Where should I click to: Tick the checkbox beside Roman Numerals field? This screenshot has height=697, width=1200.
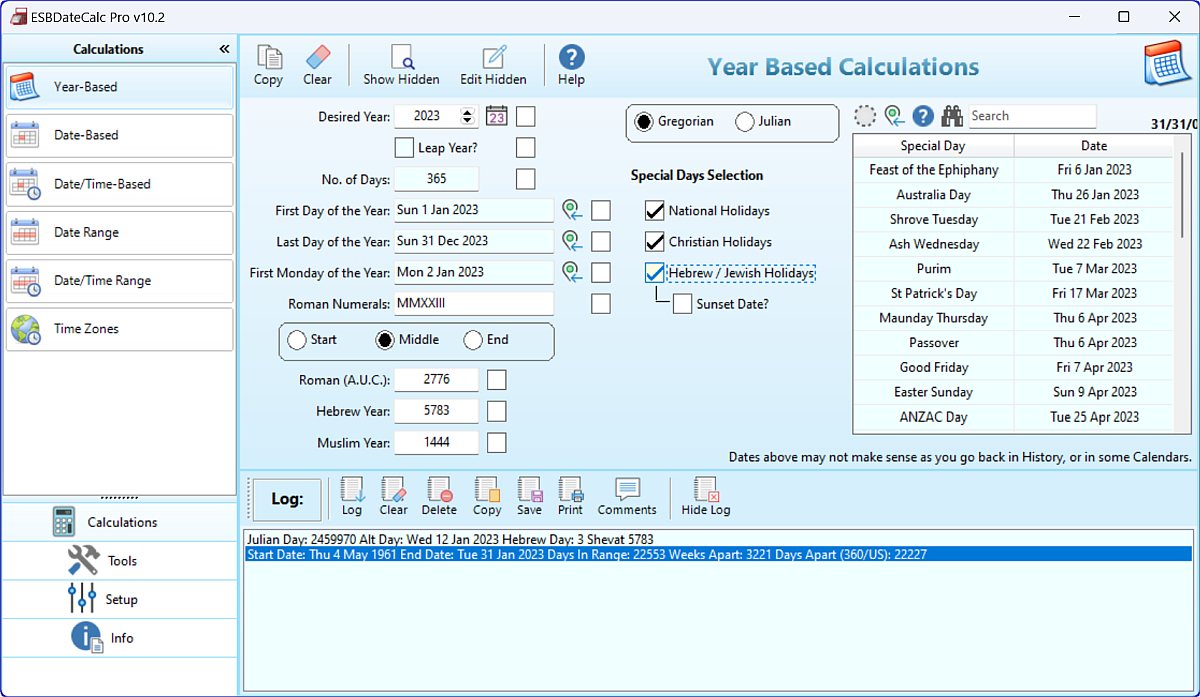pos(601,304)
